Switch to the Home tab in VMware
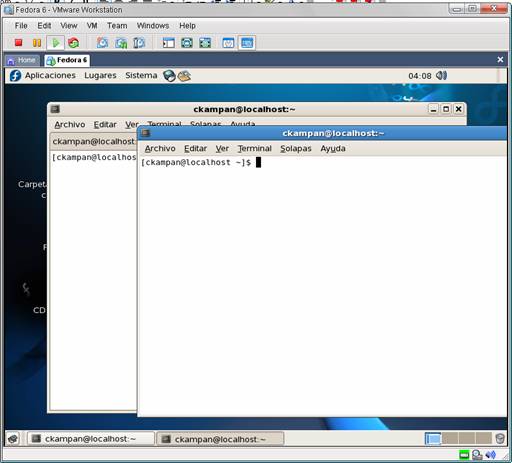The height and width of the screenshot is (463, 512). 23,60
